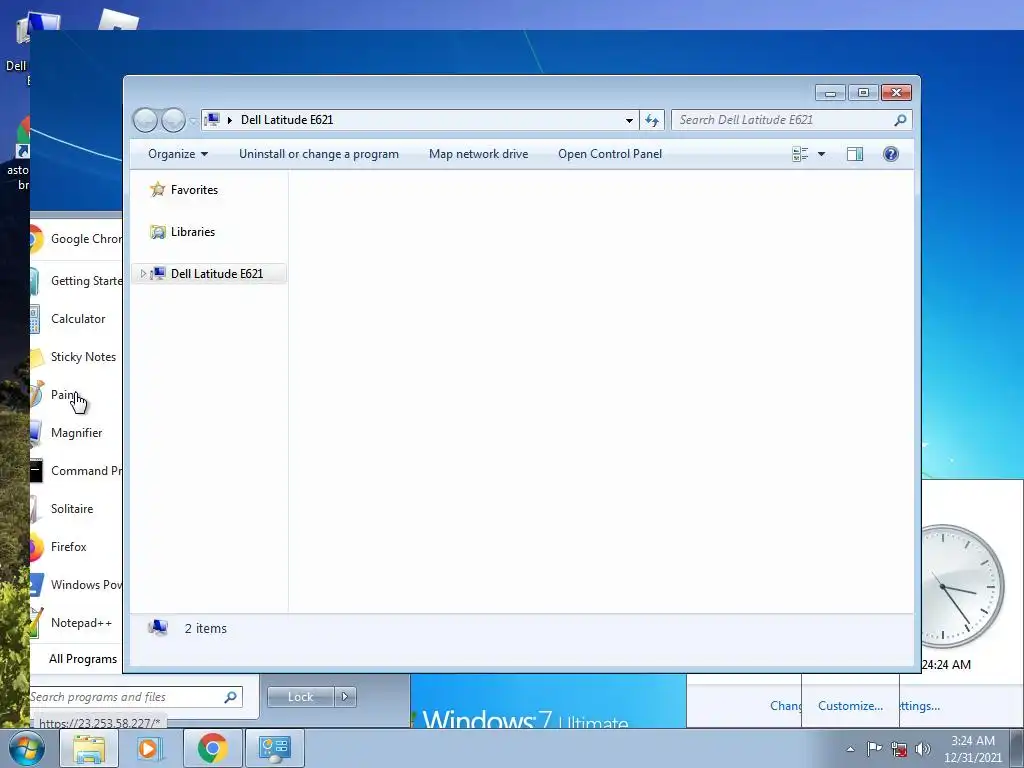1024x768 pixels.
Task: Click the taskbar clock 3:24 AM
Action: point(972,741)
